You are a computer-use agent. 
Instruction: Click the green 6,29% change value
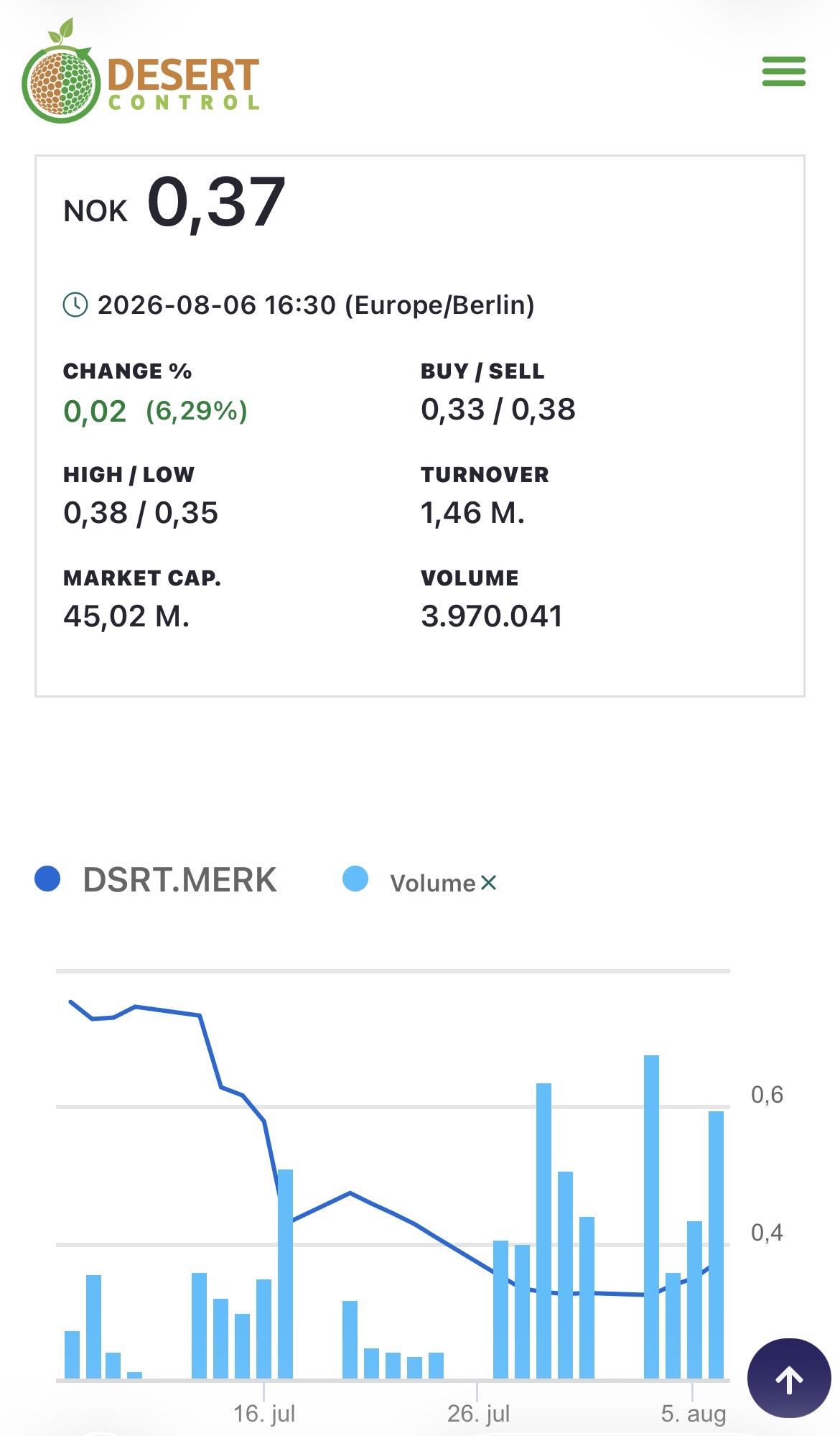(x=197, y=411)
